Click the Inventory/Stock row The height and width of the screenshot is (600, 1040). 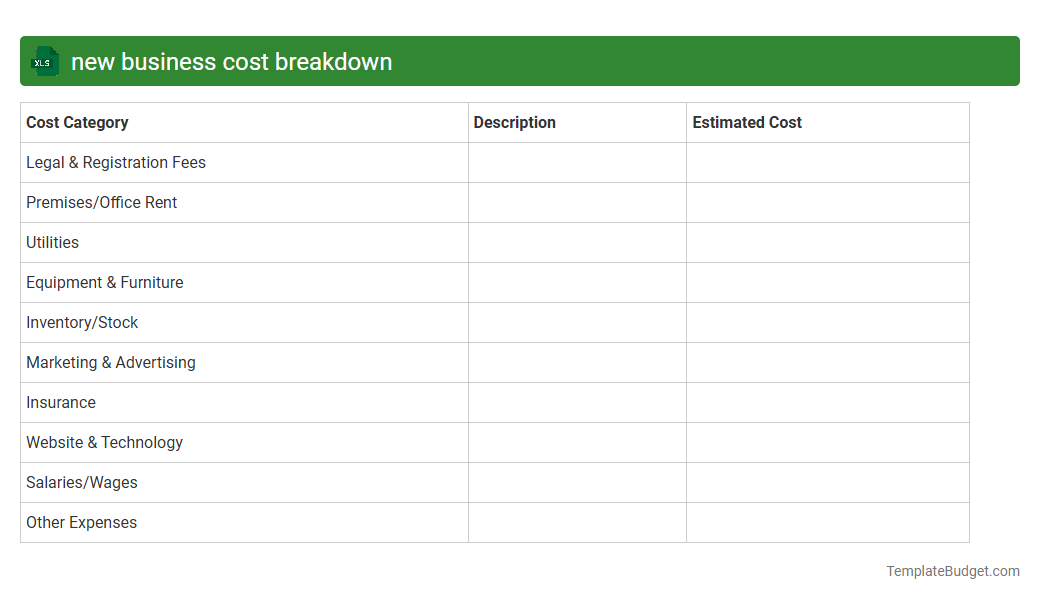tap(82, 322)
